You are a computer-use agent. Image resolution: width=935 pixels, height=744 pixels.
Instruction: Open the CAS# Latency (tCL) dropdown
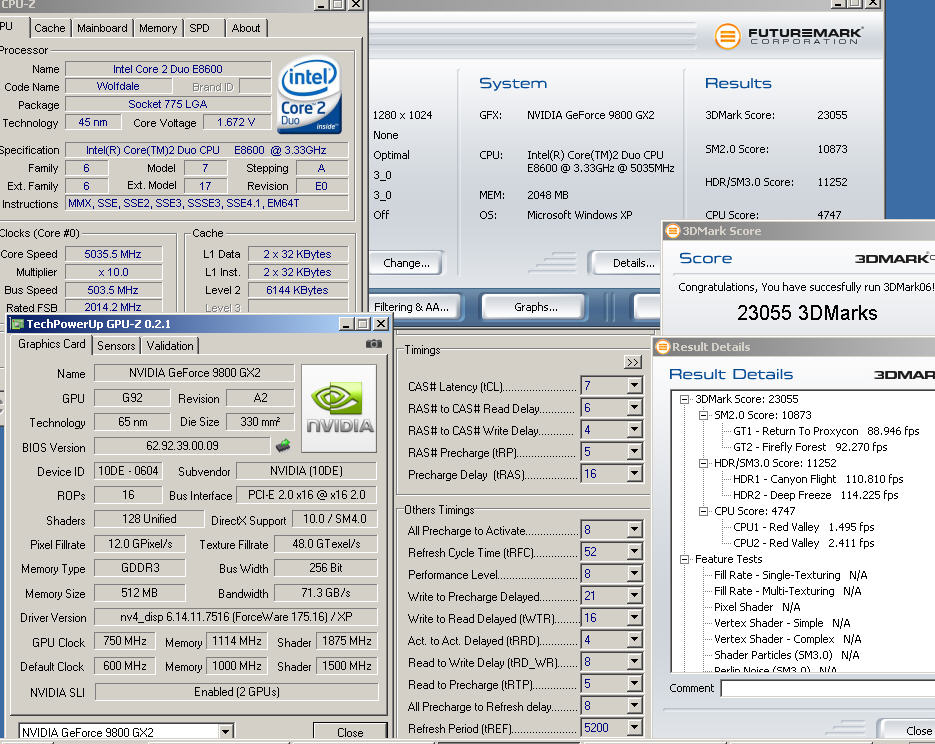[634, 386]
